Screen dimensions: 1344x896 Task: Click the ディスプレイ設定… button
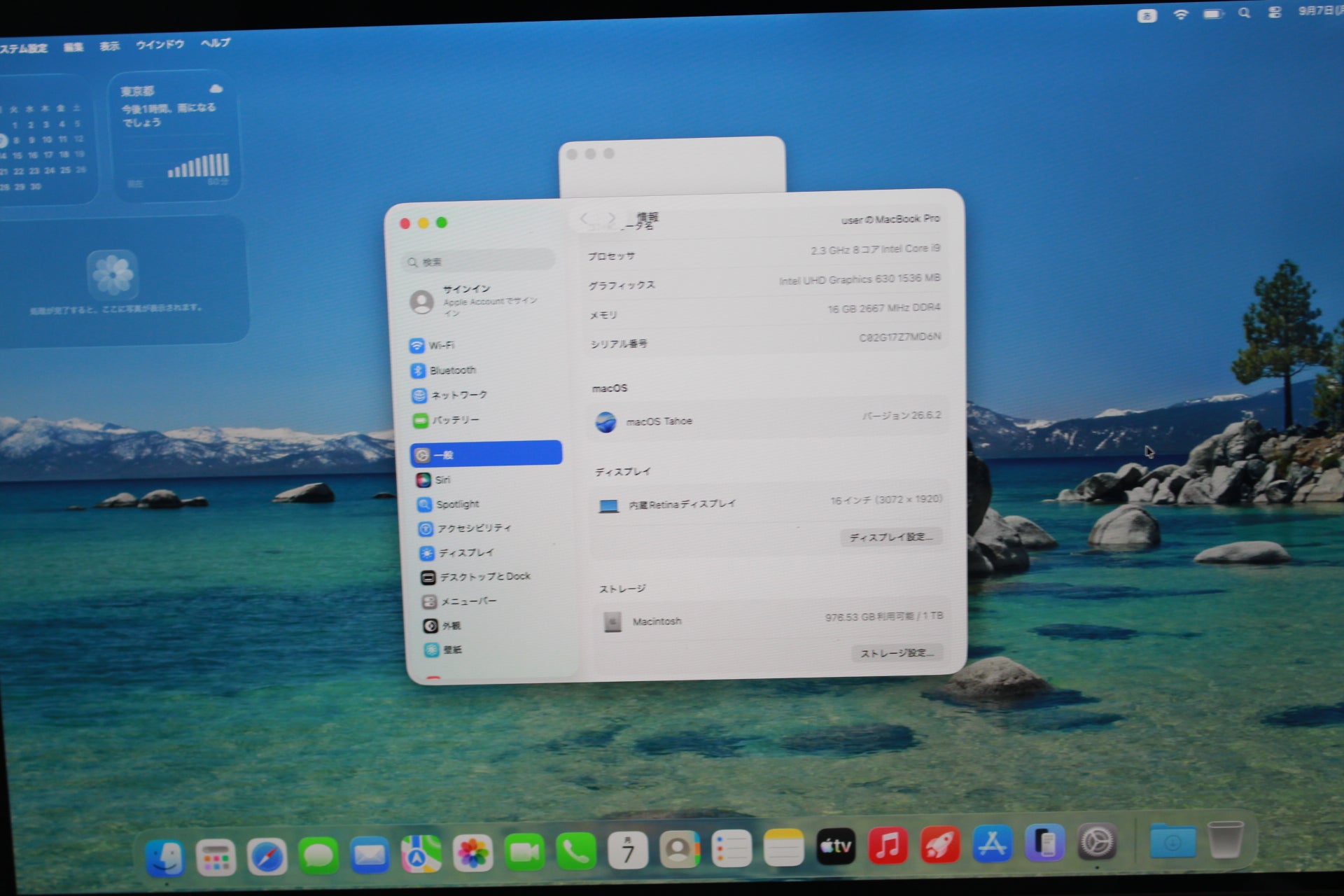[x=891, y=537]
